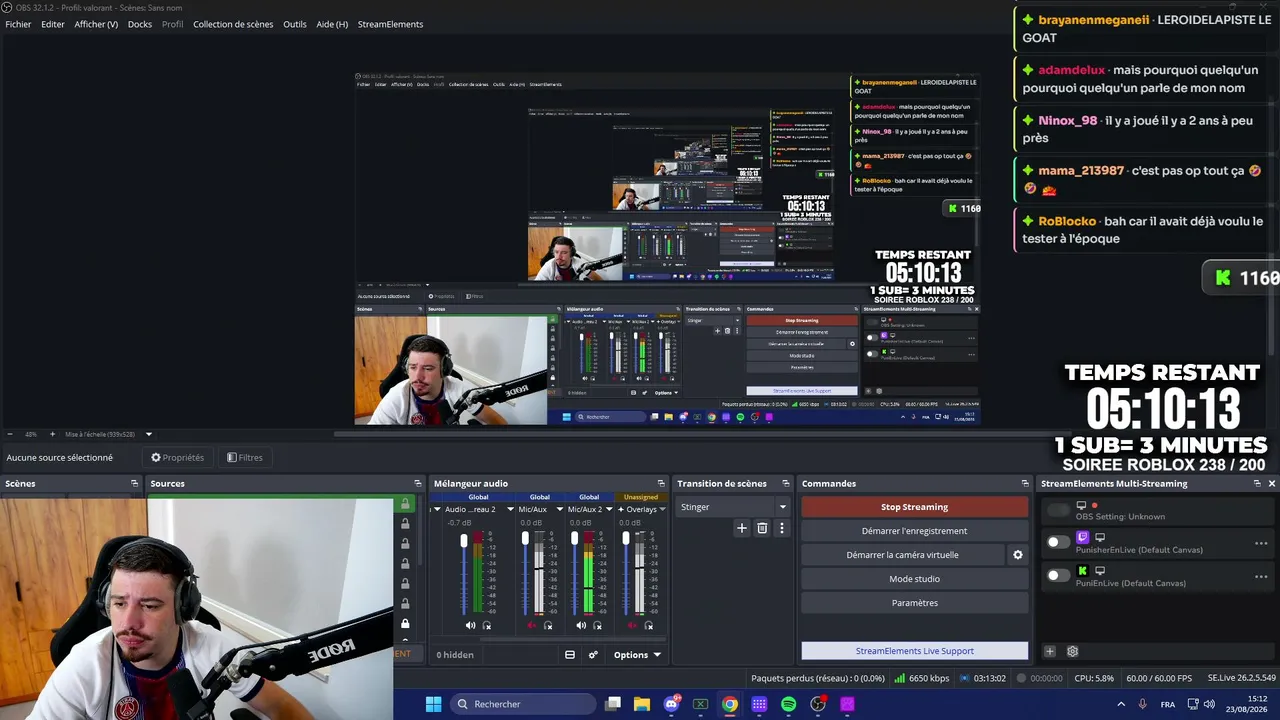This screenshot has height=720, width=1280.
Task: Toggle monitoring headphones for Mic/Aux 2
Action: 598,626
